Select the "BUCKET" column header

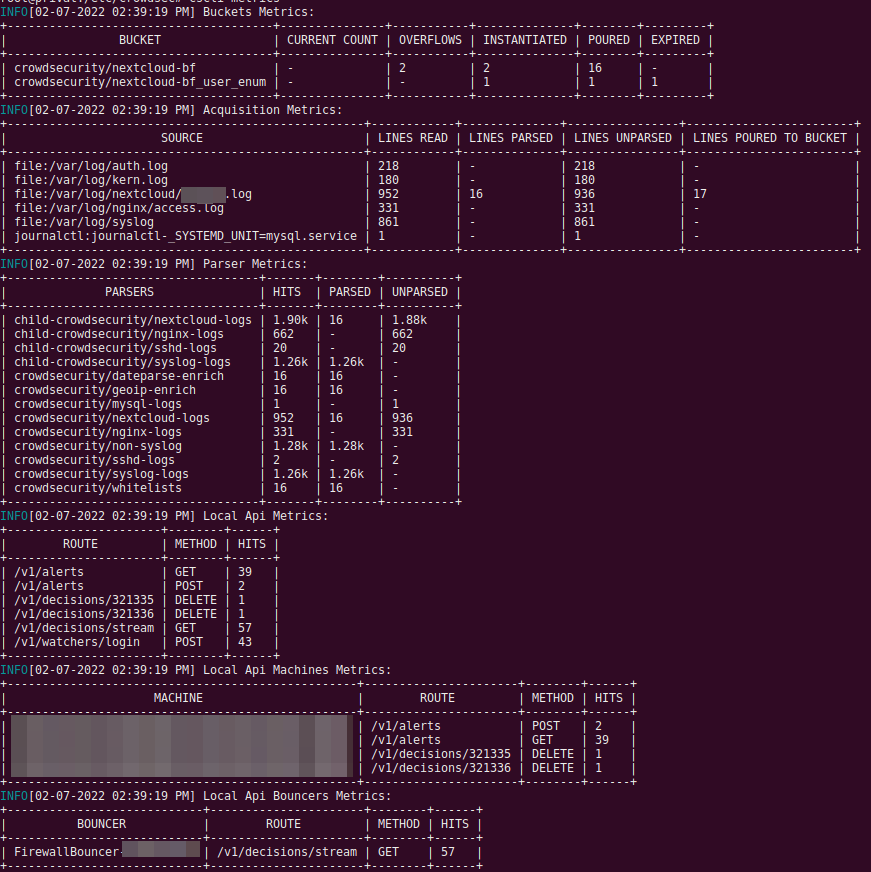click(x=140, y=40)
